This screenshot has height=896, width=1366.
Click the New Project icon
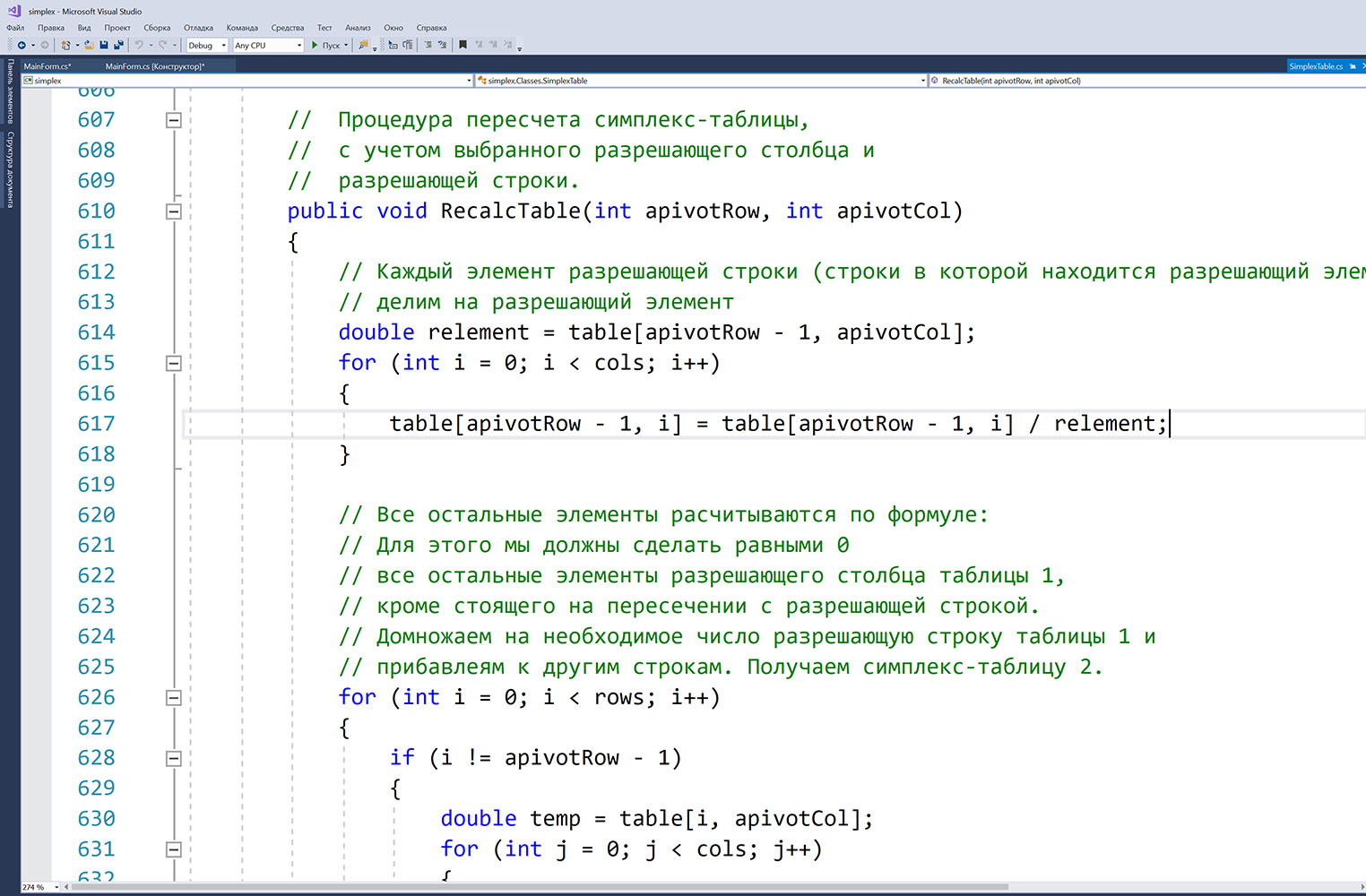coord(65,45)
